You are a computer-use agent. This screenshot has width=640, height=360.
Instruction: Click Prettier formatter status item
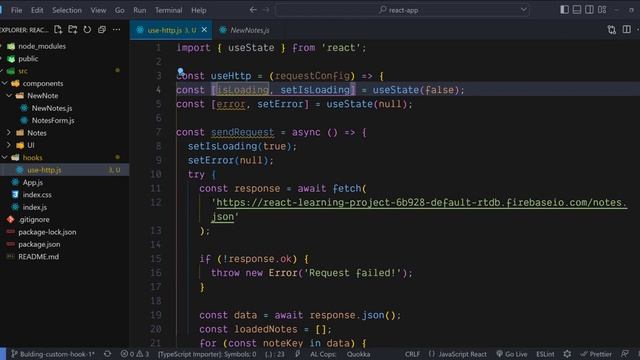coord(596,354)
